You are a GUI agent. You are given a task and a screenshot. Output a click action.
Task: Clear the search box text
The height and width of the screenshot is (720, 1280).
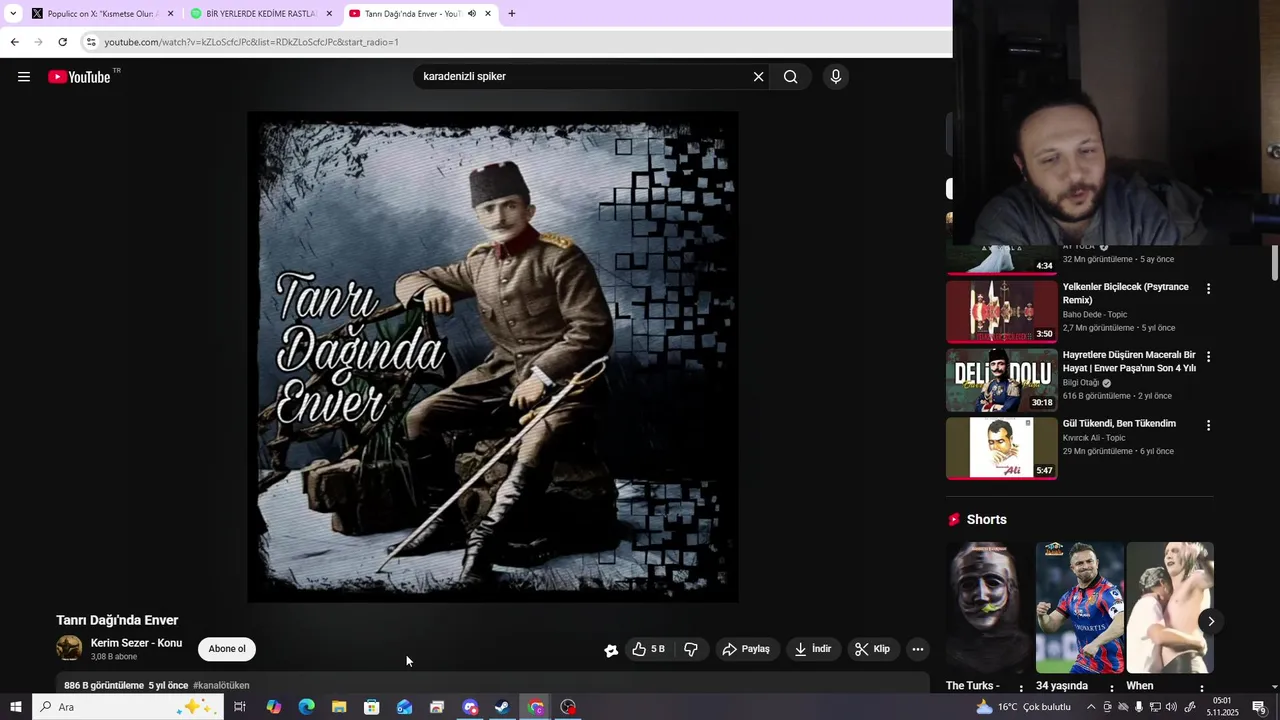pyautogui.click(x=758, y=77)
